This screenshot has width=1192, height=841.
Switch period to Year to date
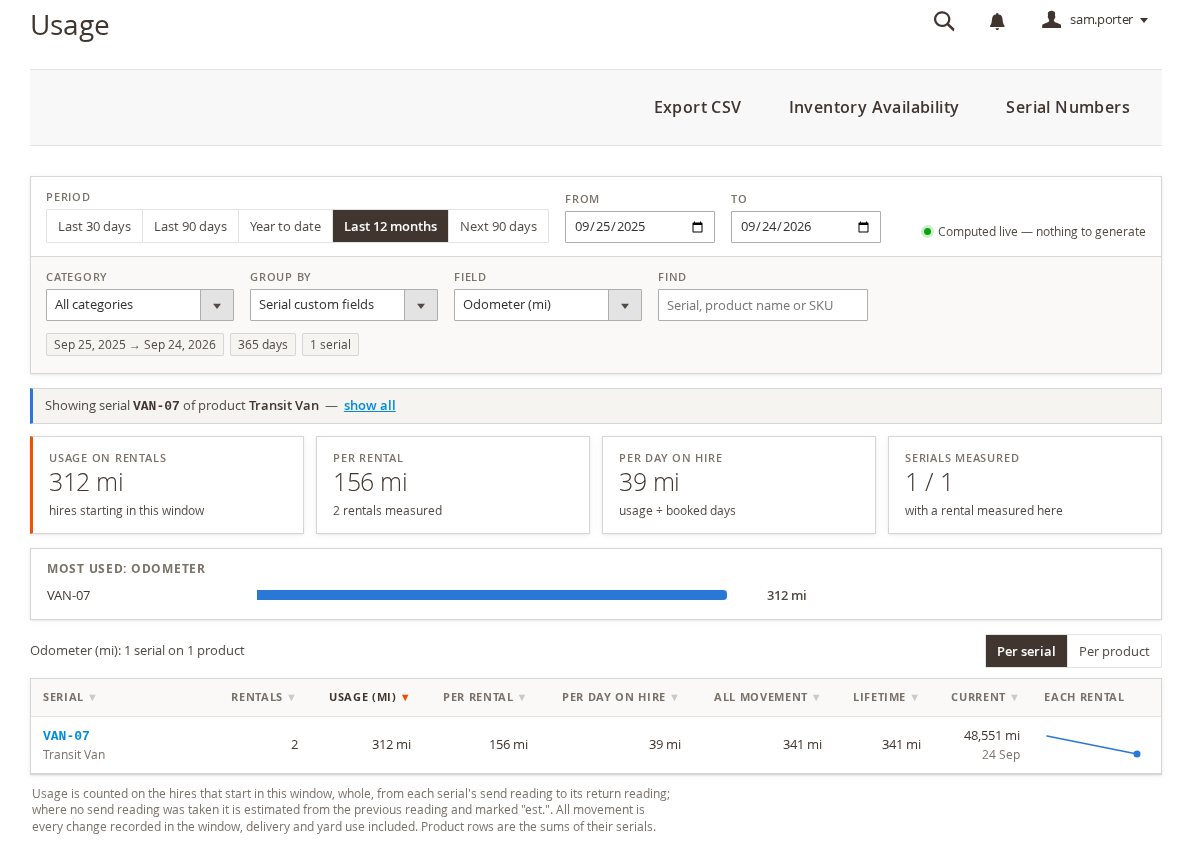285,227
